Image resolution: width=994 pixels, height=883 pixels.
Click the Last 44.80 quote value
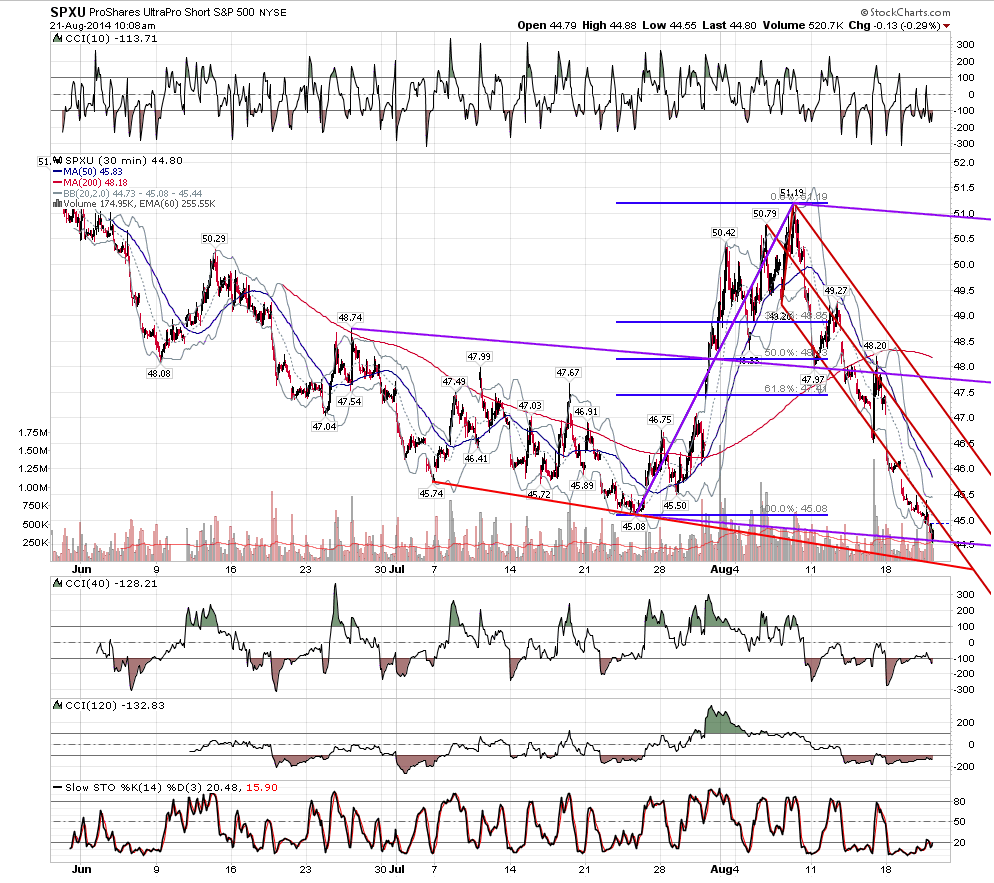point(730,25)
